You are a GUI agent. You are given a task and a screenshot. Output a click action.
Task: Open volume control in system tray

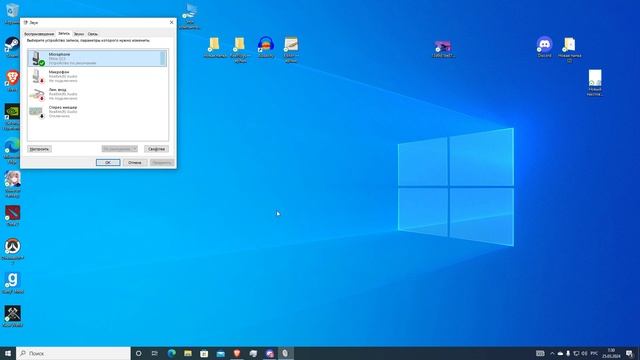[x=584, y=353]
